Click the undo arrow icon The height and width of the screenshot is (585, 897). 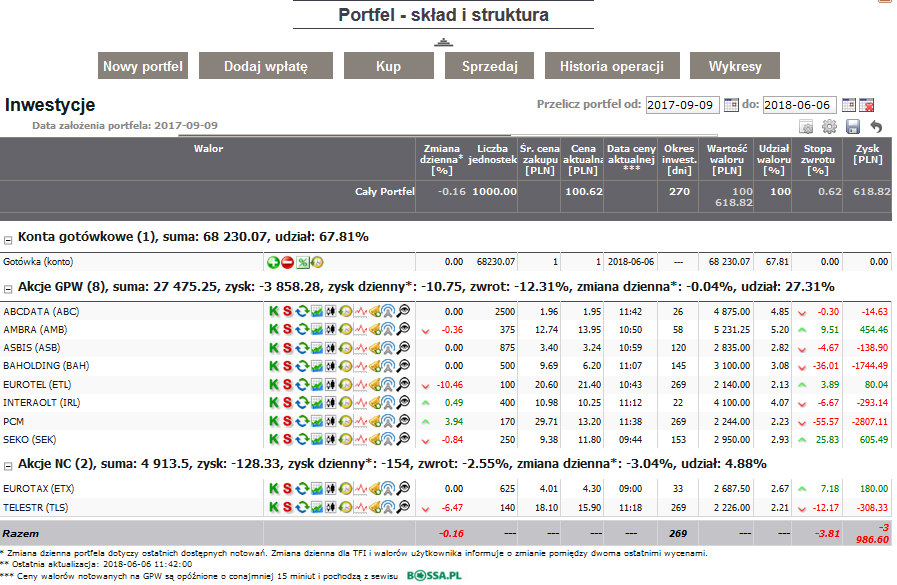coord(876,126)
